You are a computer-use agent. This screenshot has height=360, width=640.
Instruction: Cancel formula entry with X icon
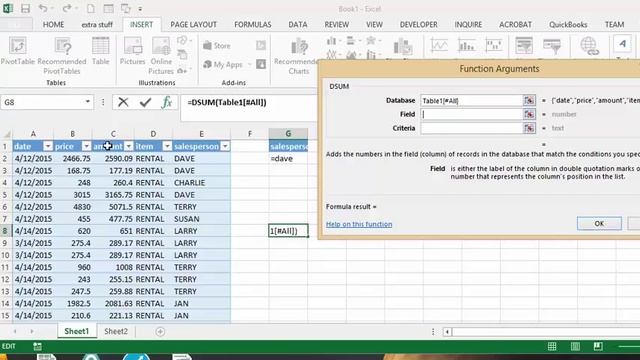[x=123, y=102]
